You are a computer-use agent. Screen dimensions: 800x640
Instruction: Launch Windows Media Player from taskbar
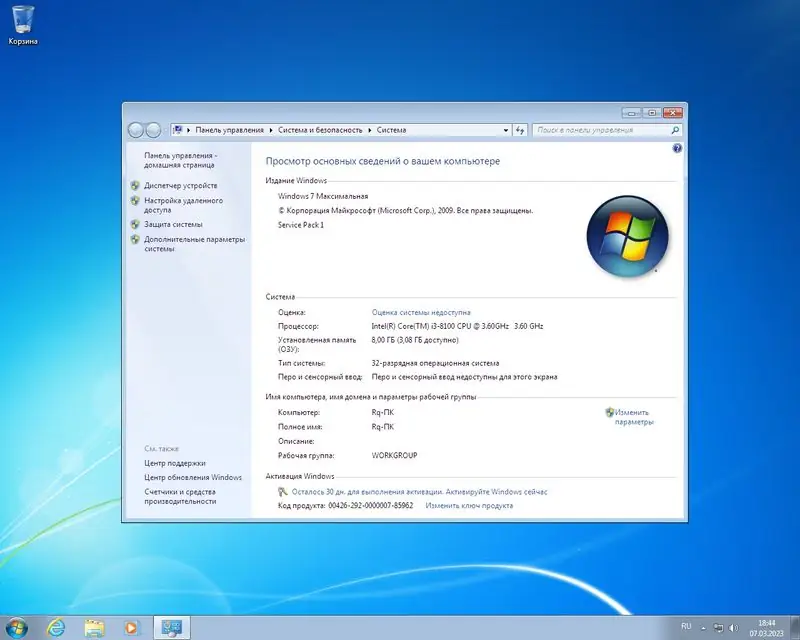point(132,628)
